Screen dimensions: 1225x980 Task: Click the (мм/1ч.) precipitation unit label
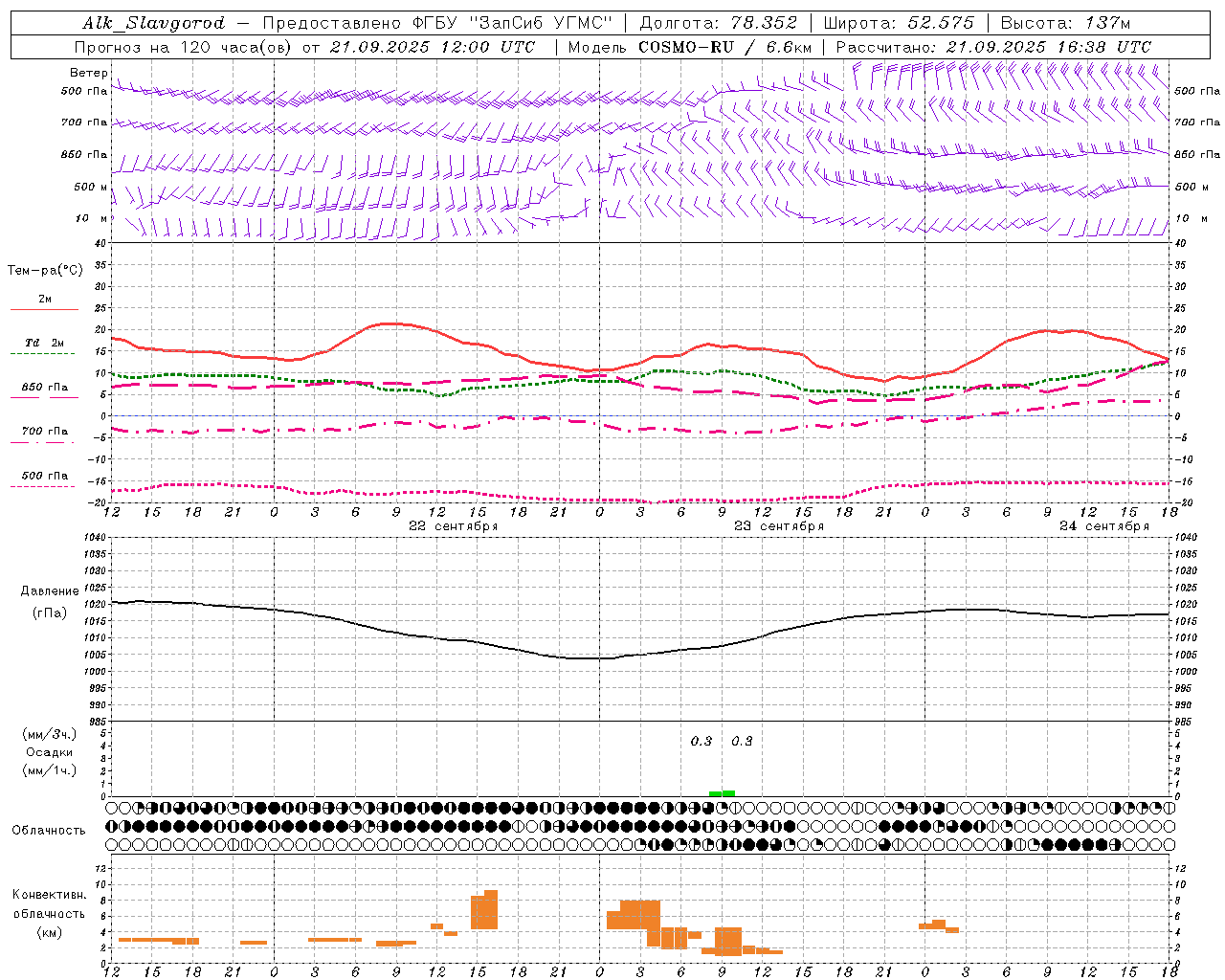coord(50,770)
